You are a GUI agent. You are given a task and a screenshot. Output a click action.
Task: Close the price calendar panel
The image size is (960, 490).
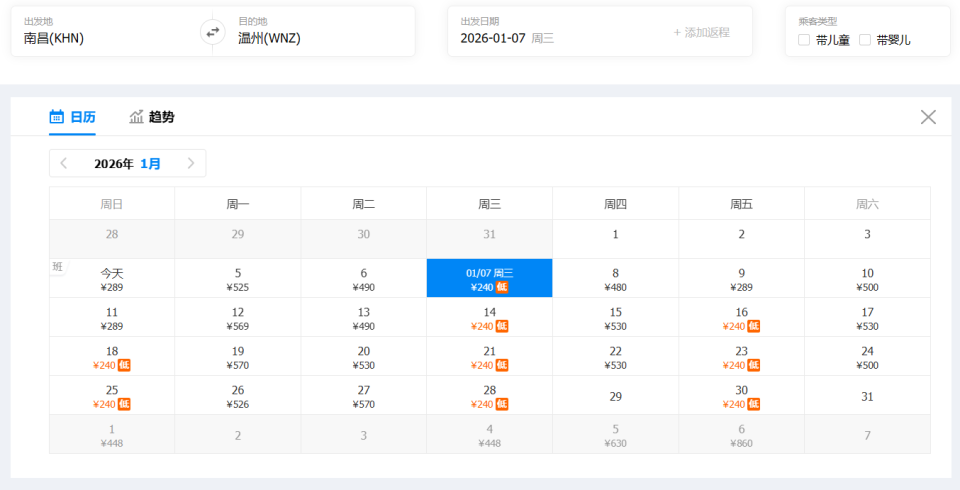click(x=928, y=117)
